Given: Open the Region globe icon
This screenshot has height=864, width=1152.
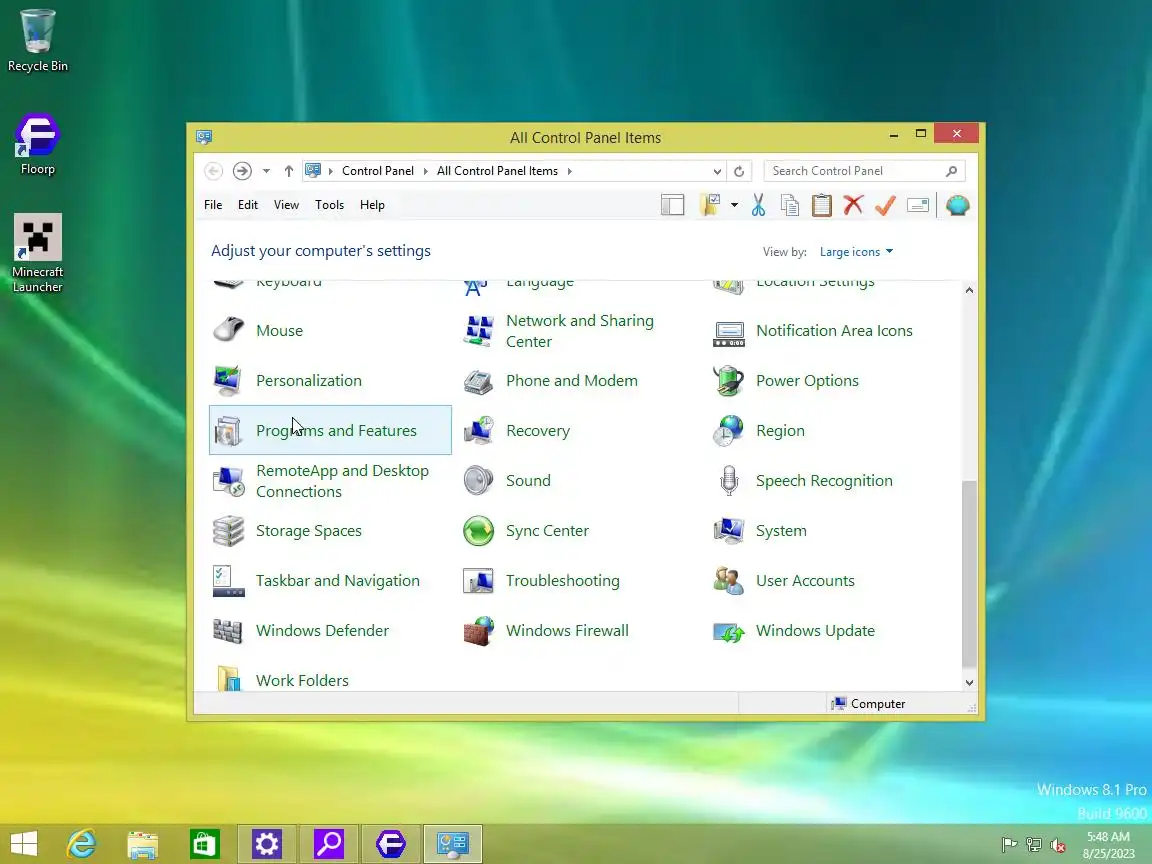Looking at the screenshot, I should point(729,431).
